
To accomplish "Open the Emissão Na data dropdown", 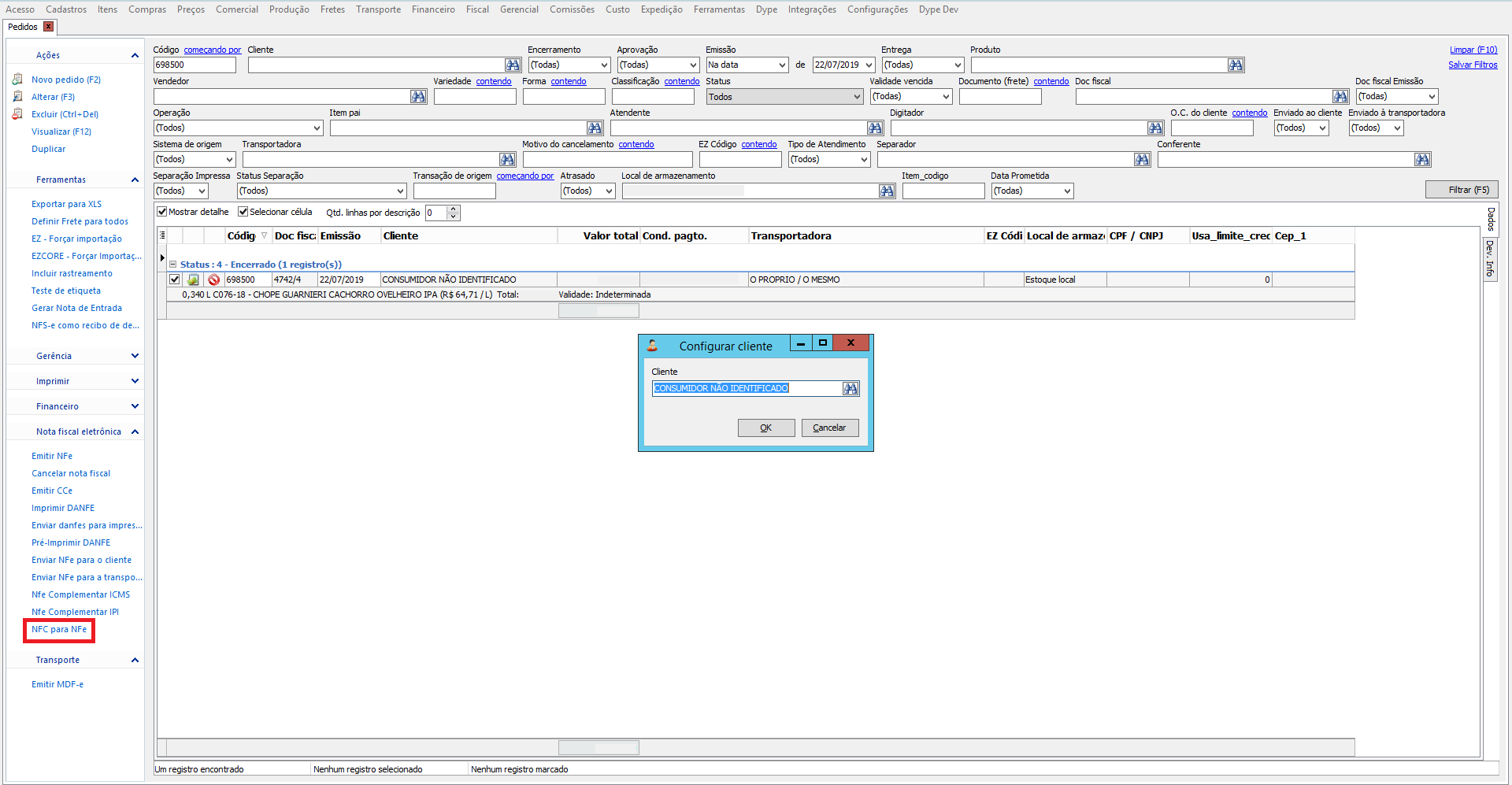I will point(782,65).
